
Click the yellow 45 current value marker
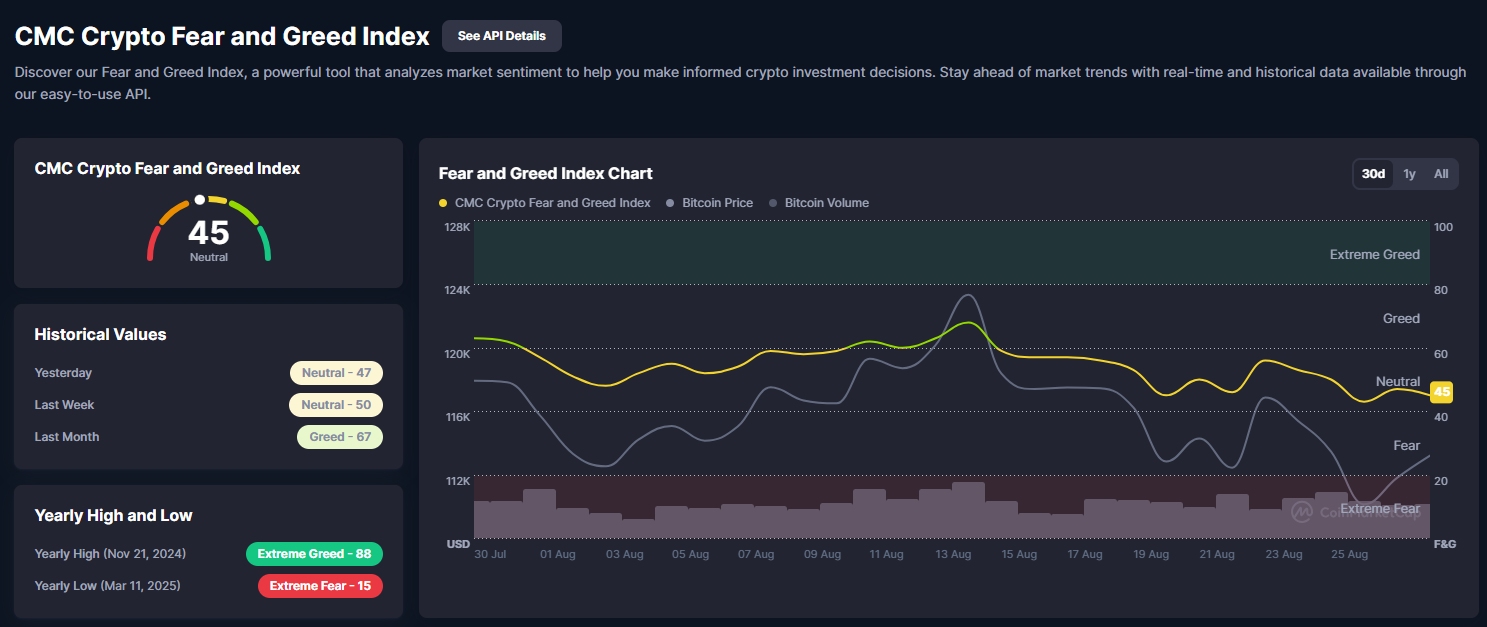pos(1441,392)
